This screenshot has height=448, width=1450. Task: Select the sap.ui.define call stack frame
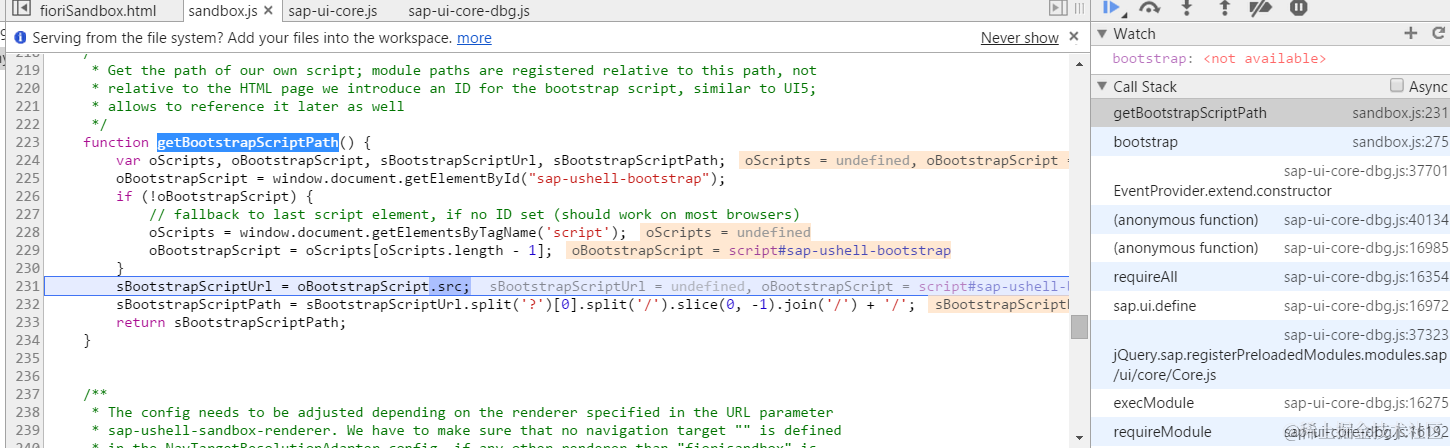(x=1270, y=306)
